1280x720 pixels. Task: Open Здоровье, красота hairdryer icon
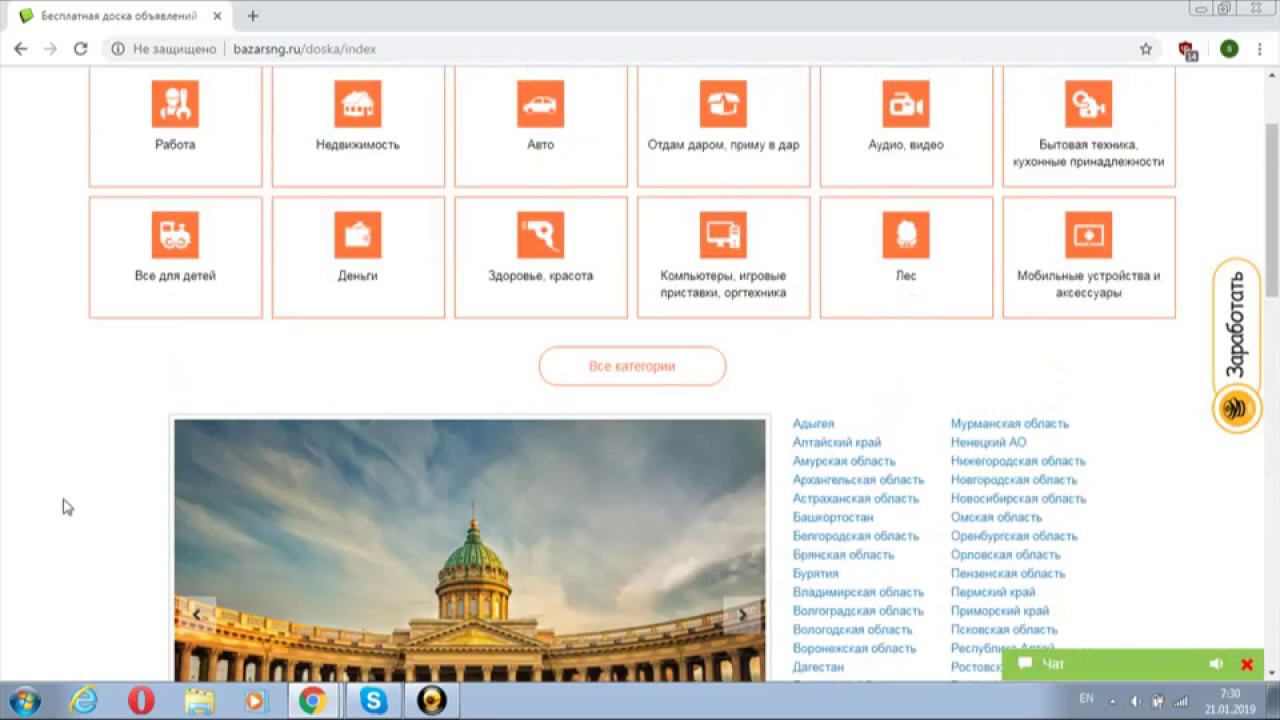pos(540,235)
